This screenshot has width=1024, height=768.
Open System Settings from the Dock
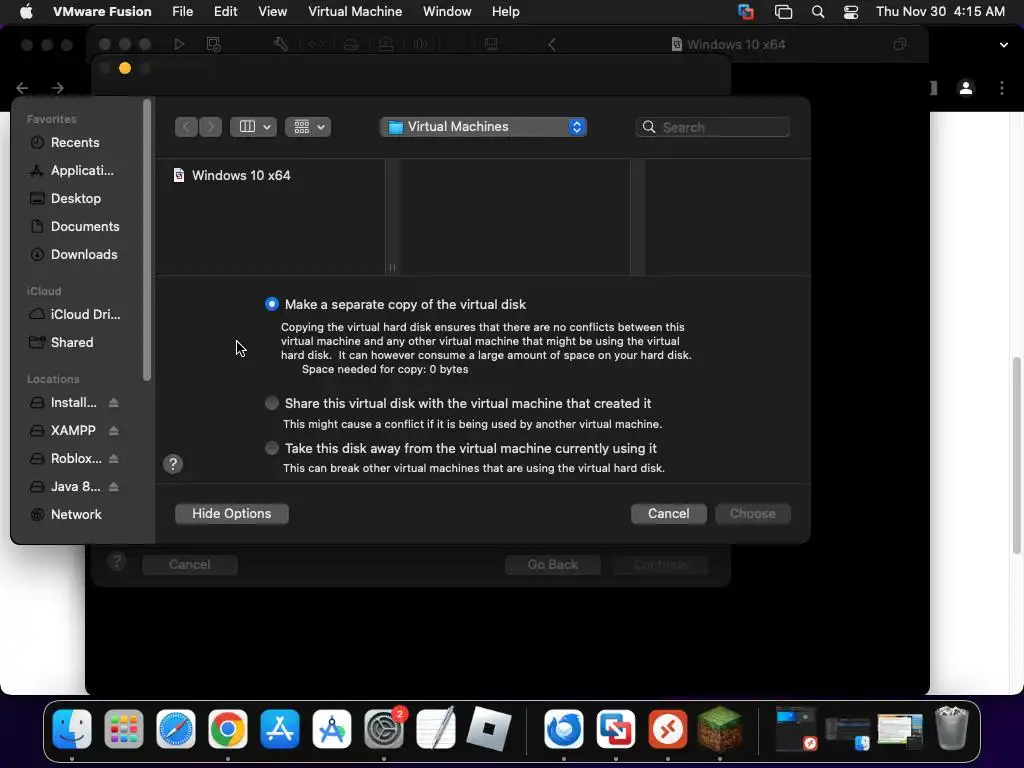[x=384, y=729]
